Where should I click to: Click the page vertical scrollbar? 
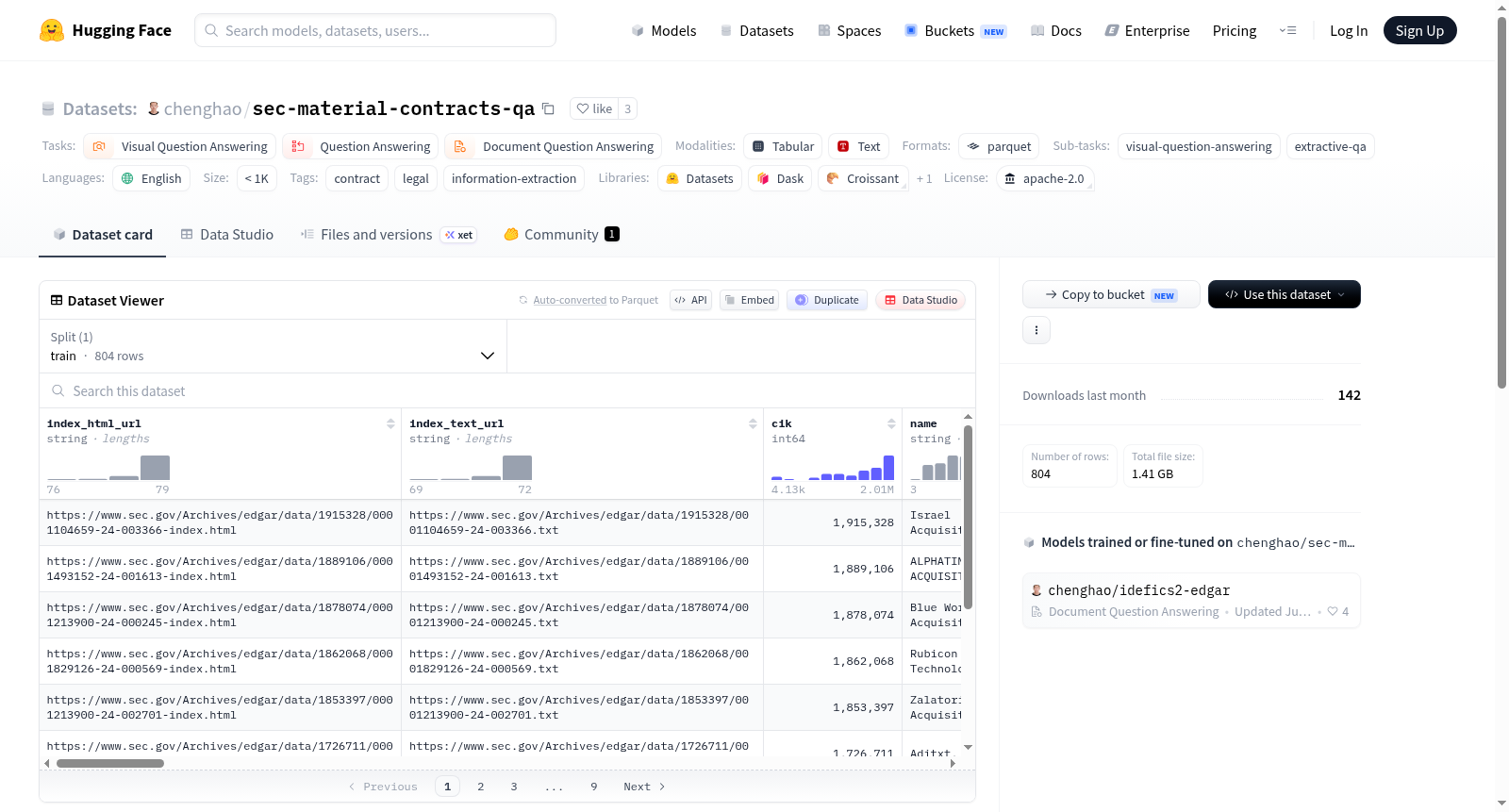1501,203
